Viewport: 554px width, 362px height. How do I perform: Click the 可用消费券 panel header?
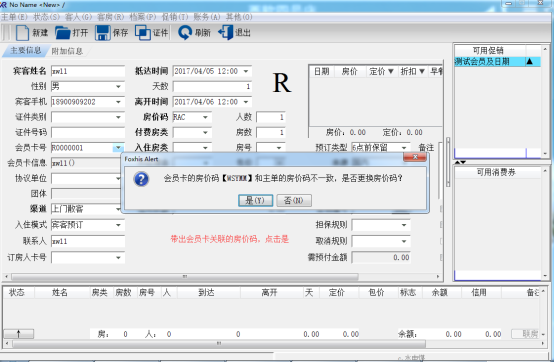[496, 172]
